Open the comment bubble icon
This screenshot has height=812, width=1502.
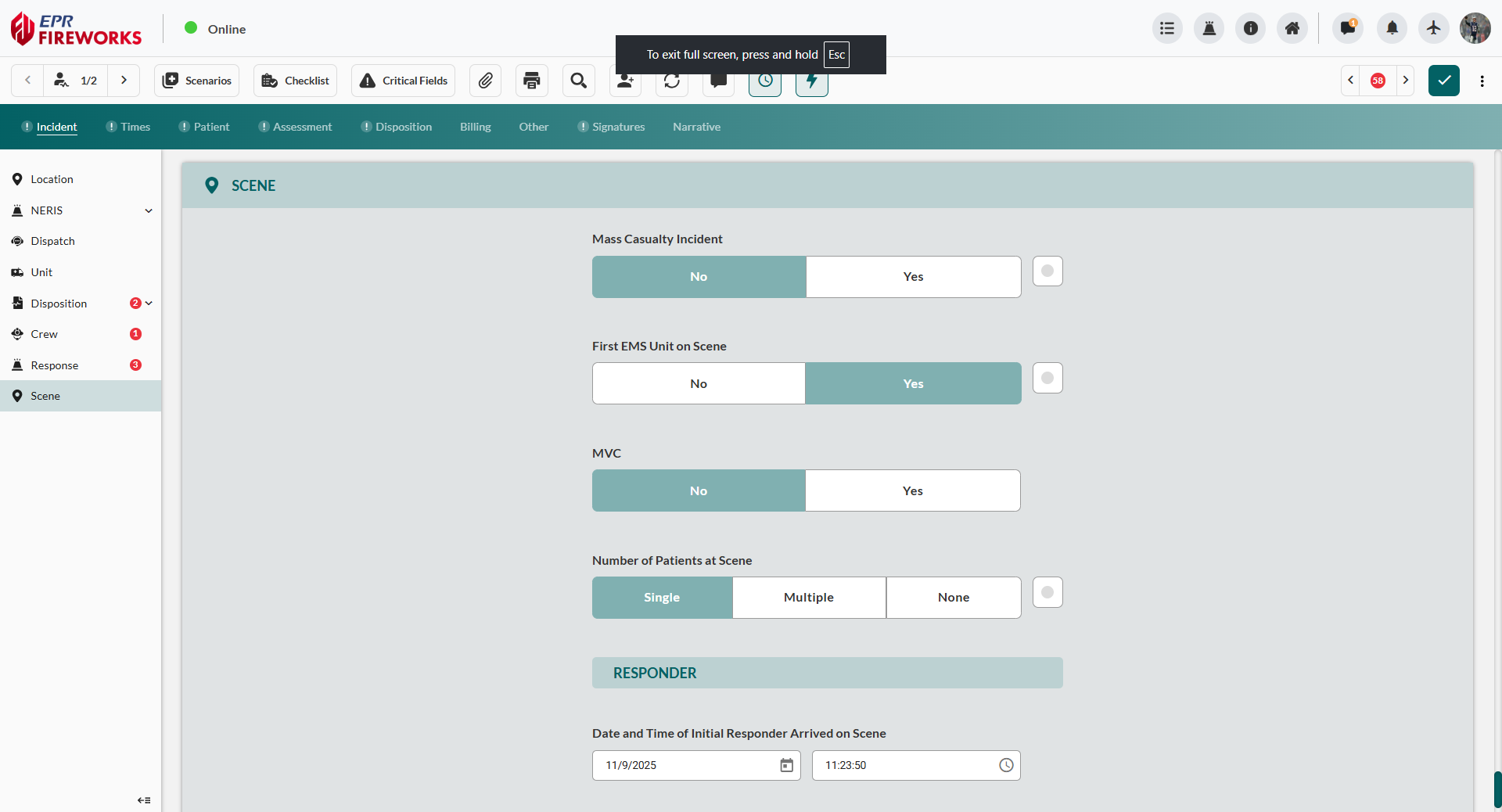[x=718, y=81]
